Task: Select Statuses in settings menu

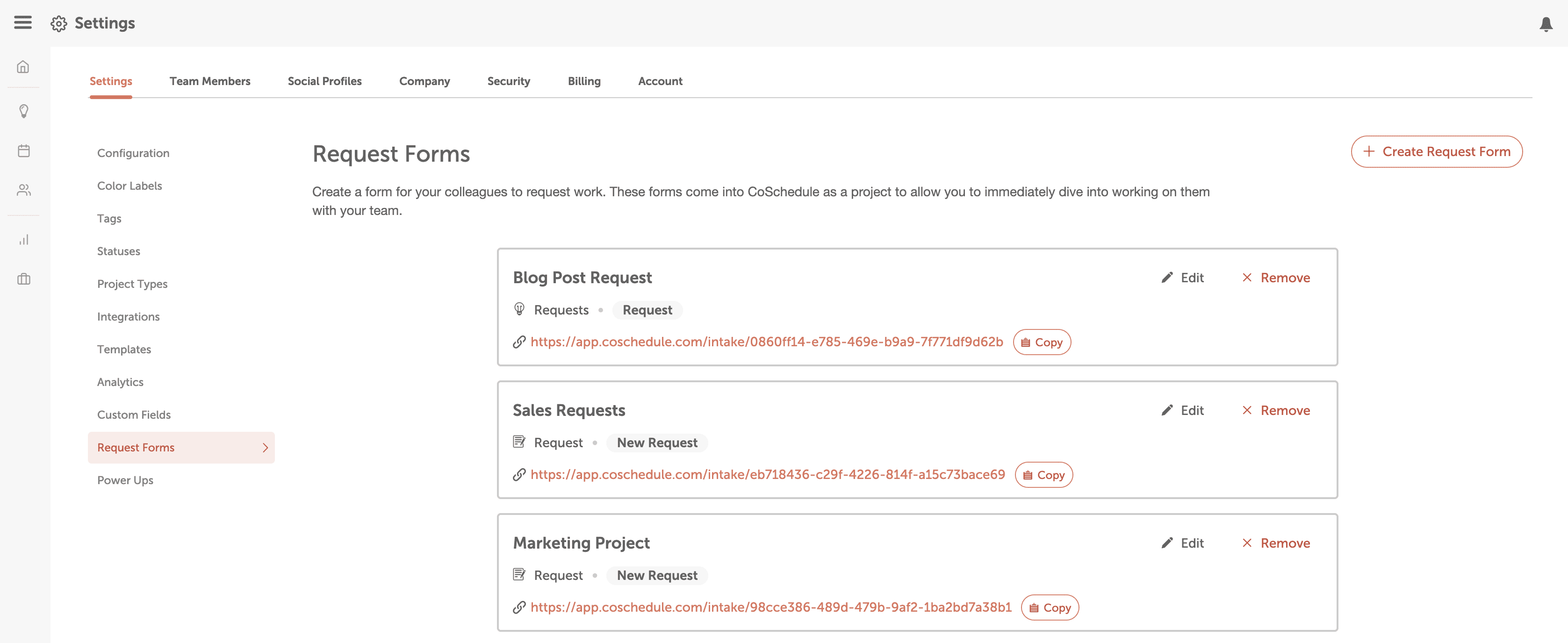Action: click(119, 251)
